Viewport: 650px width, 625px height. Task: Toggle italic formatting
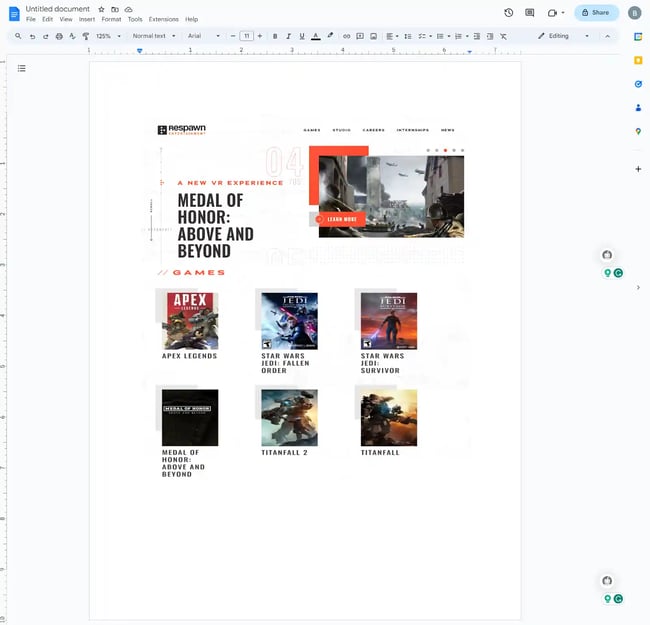[x=288, y=36]
